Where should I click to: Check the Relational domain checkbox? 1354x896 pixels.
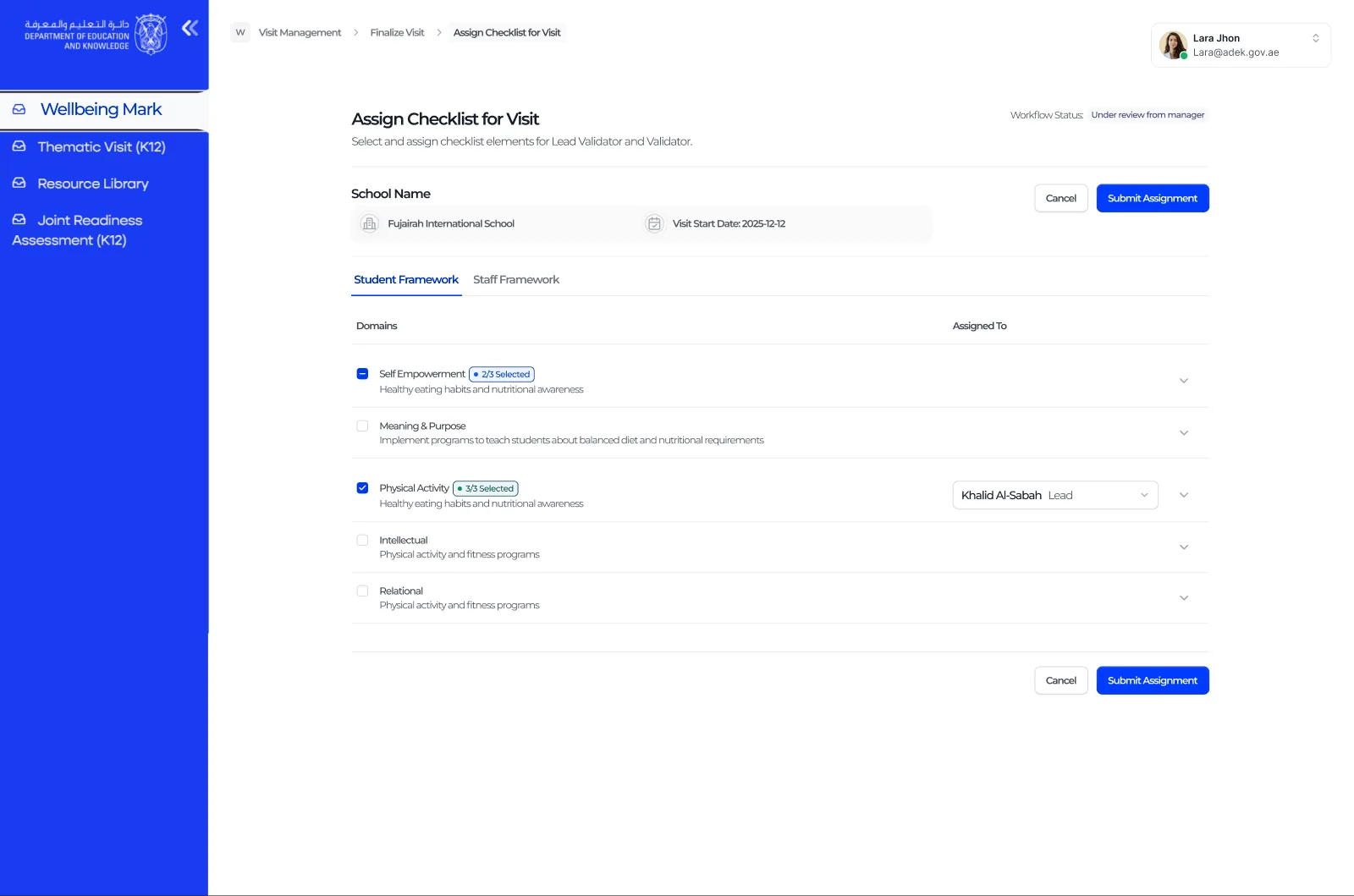coord(362,591)
